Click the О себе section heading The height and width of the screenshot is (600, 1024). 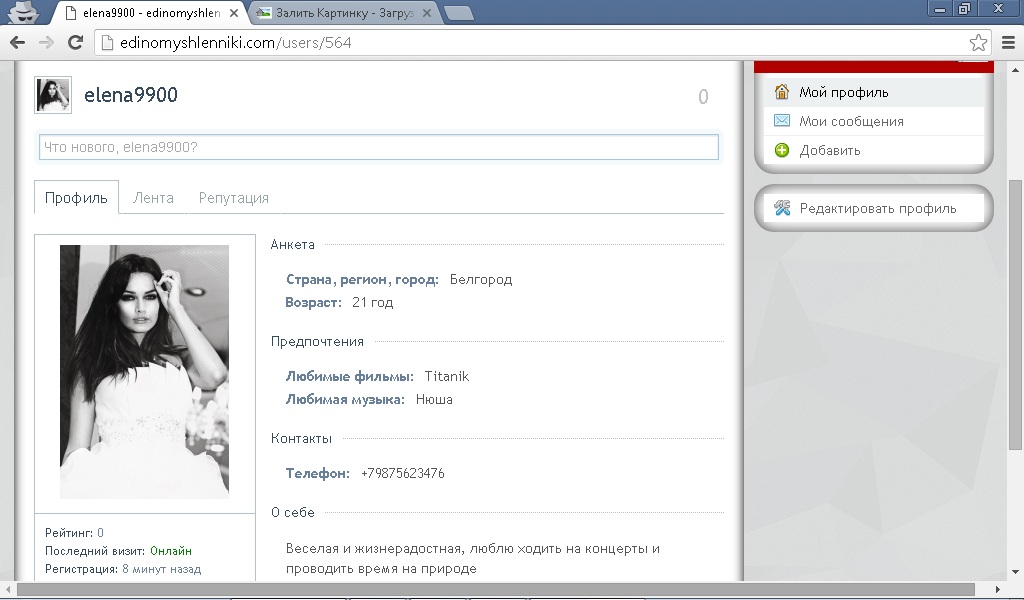click(x=293, y=513)
